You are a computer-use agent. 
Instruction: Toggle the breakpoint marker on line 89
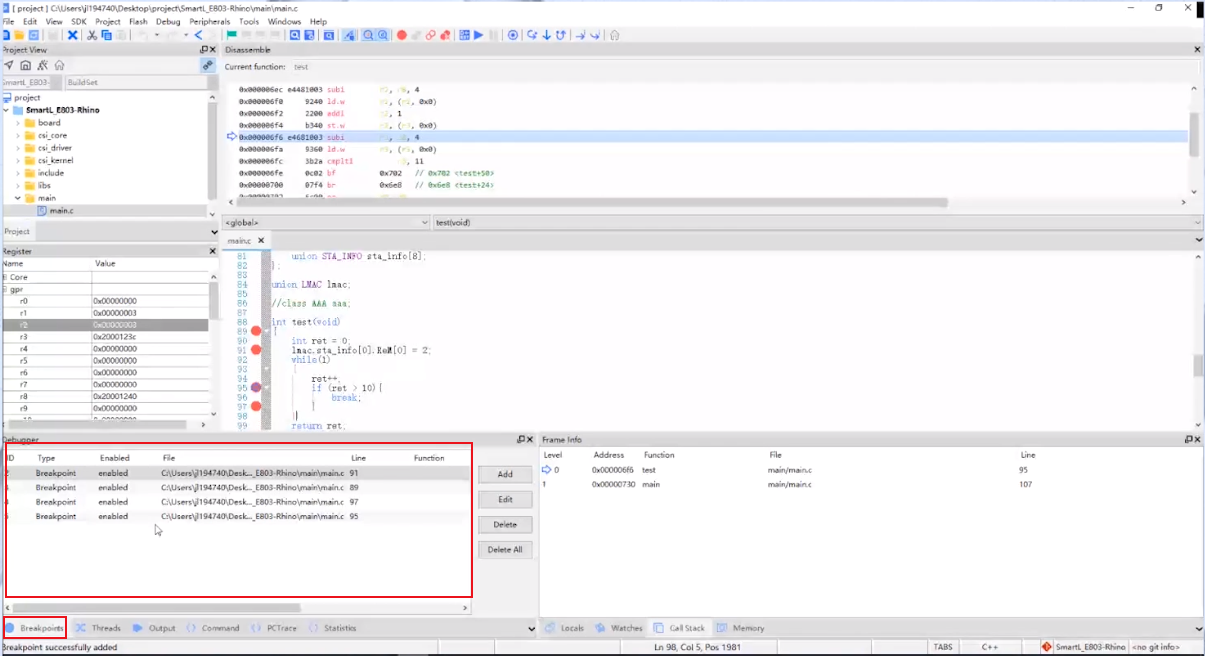pos(256,331)
